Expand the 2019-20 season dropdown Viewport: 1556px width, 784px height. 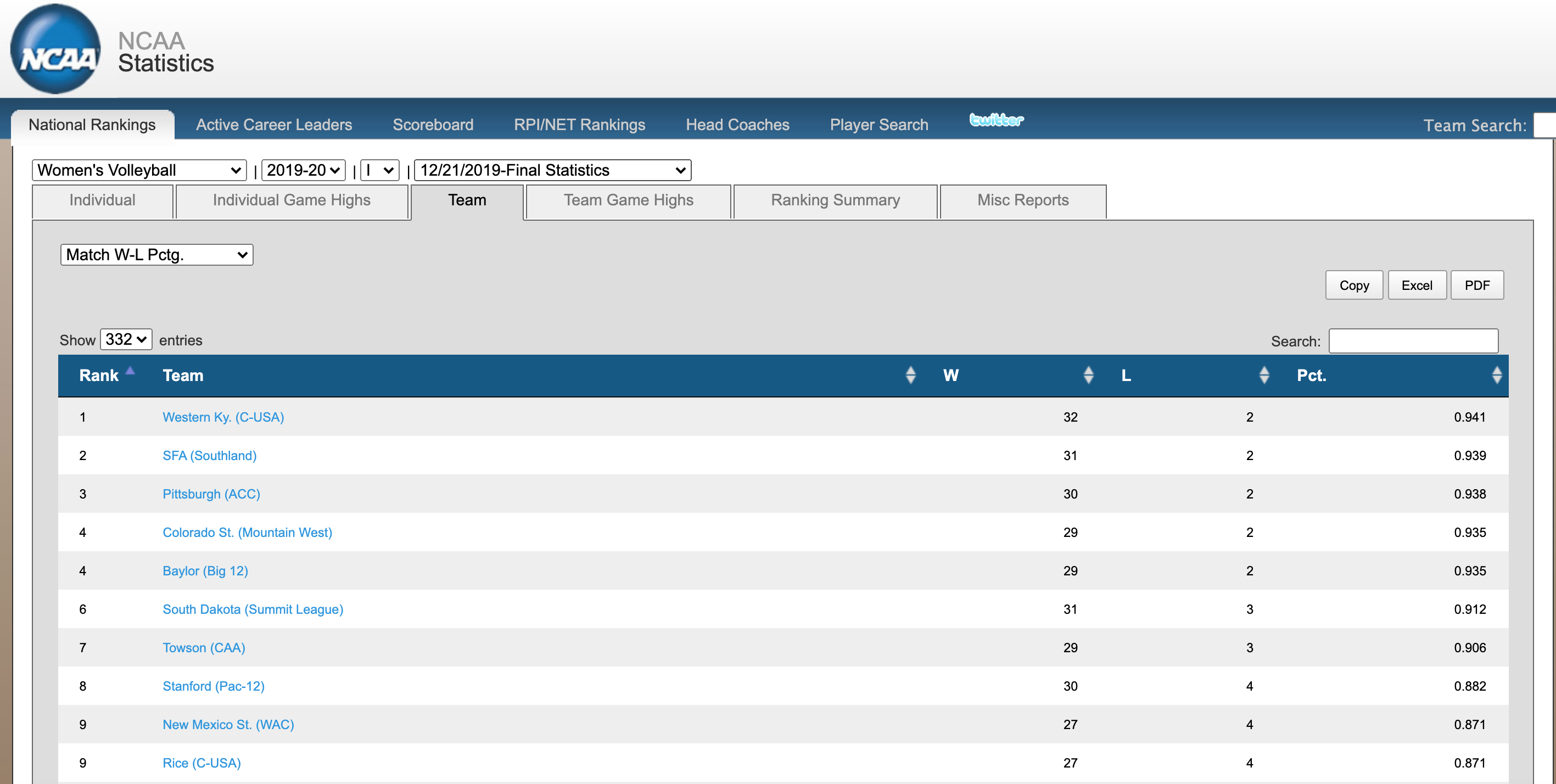[x=303, y=170]
